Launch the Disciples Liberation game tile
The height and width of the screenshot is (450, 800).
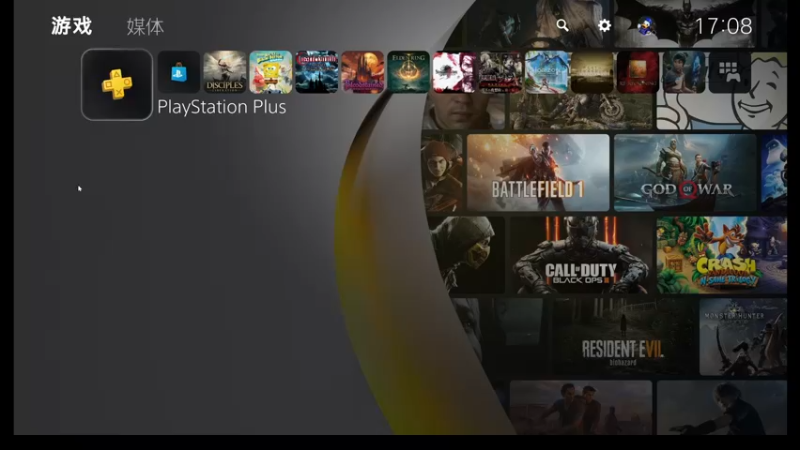pyautogui.click(x=224, y=72)
